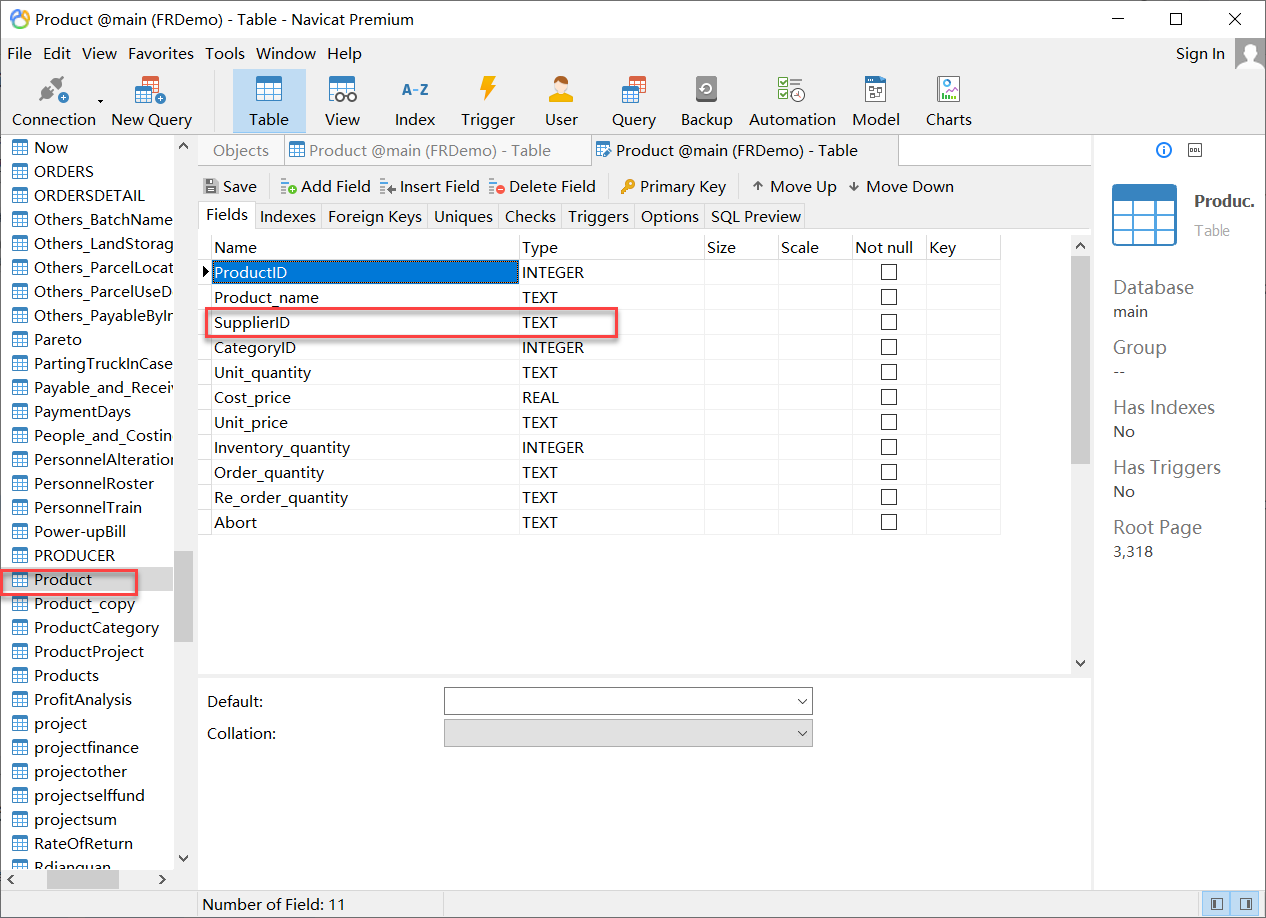Open the Favorites menu
Image resolution: width=1266 pixels, height=918 pixels.
(161, 54)
